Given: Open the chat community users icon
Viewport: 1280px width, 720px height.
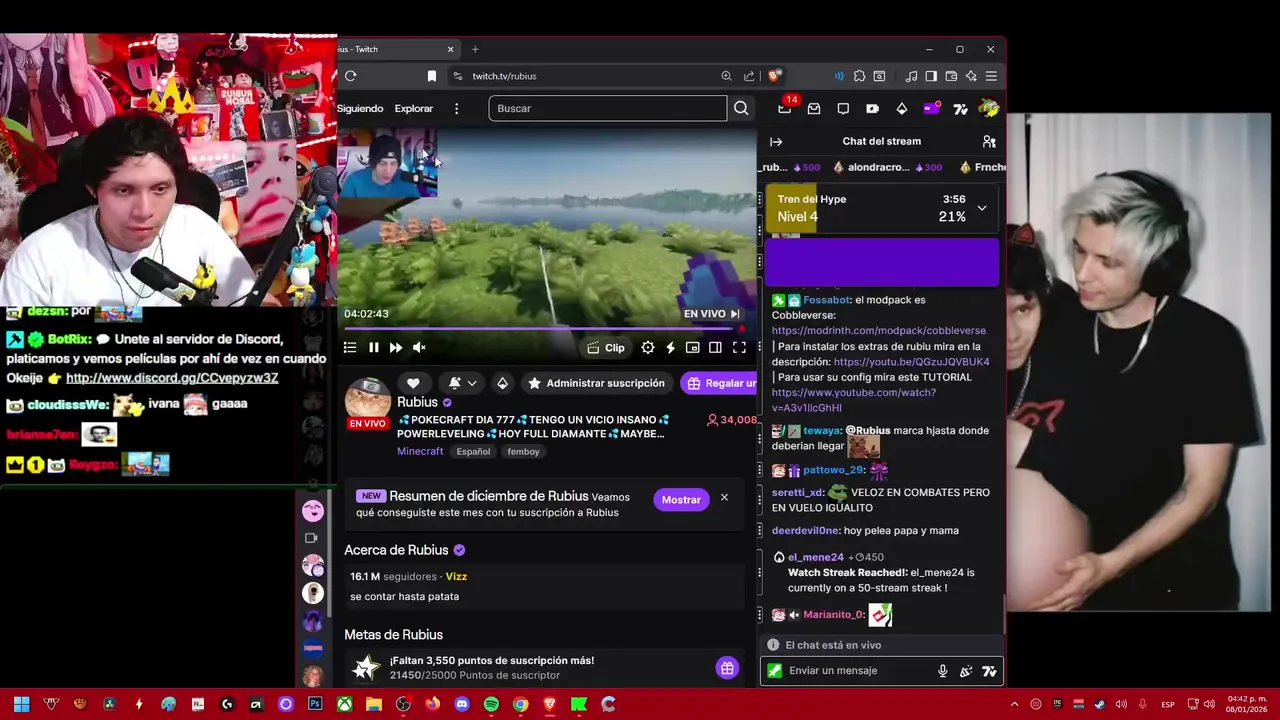Looking at the screenshot, I should tap(989, 142).
